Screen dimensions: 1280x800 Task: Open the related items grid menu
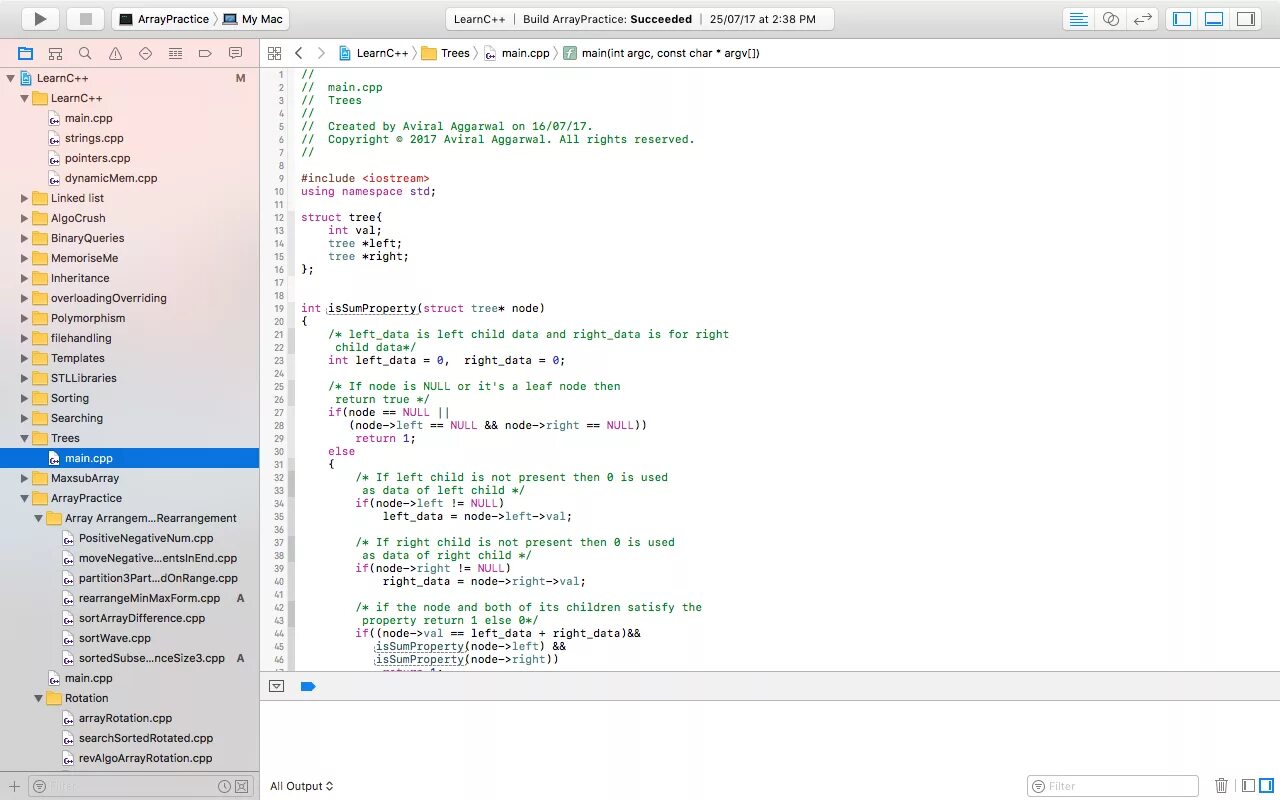[x=274, y=53]
